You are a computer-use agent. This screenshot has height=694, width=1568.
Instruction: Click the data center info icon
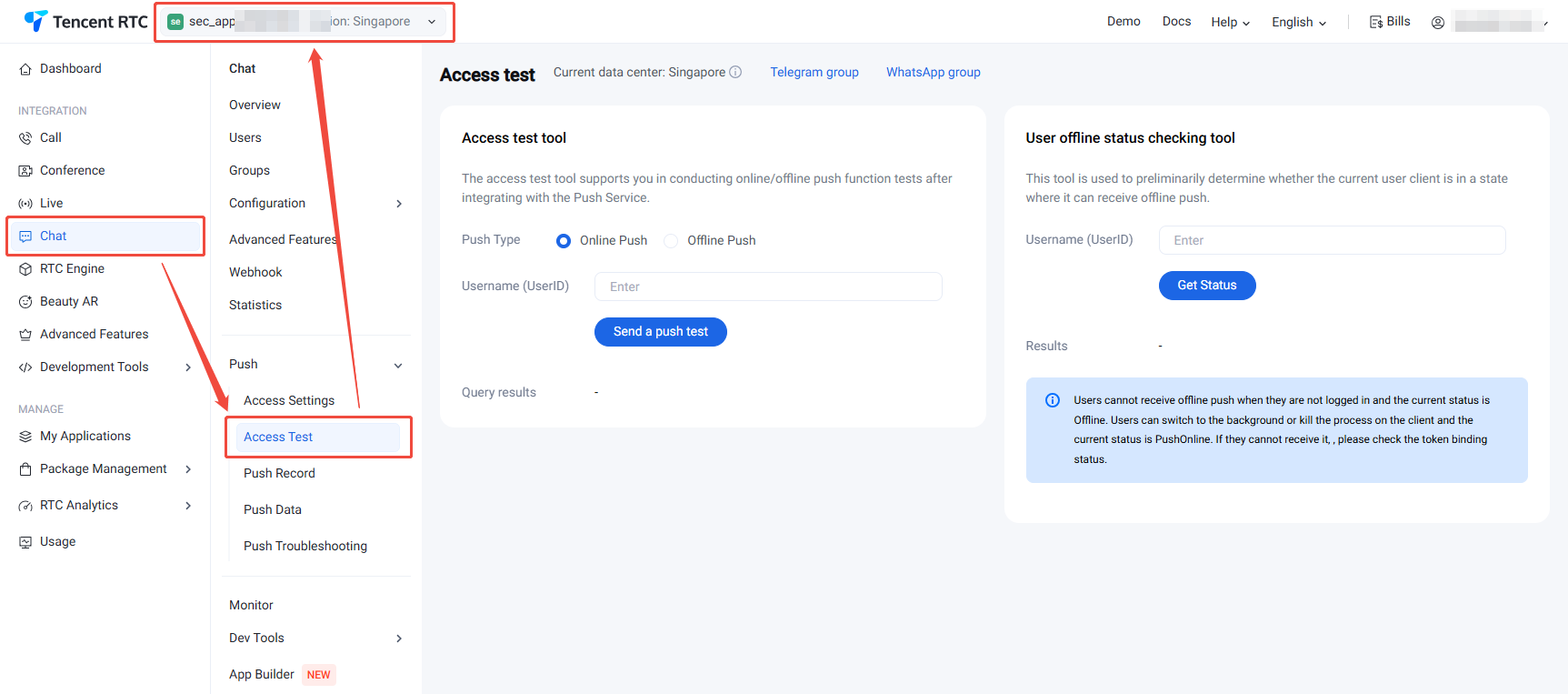click(x=735, y=72)
